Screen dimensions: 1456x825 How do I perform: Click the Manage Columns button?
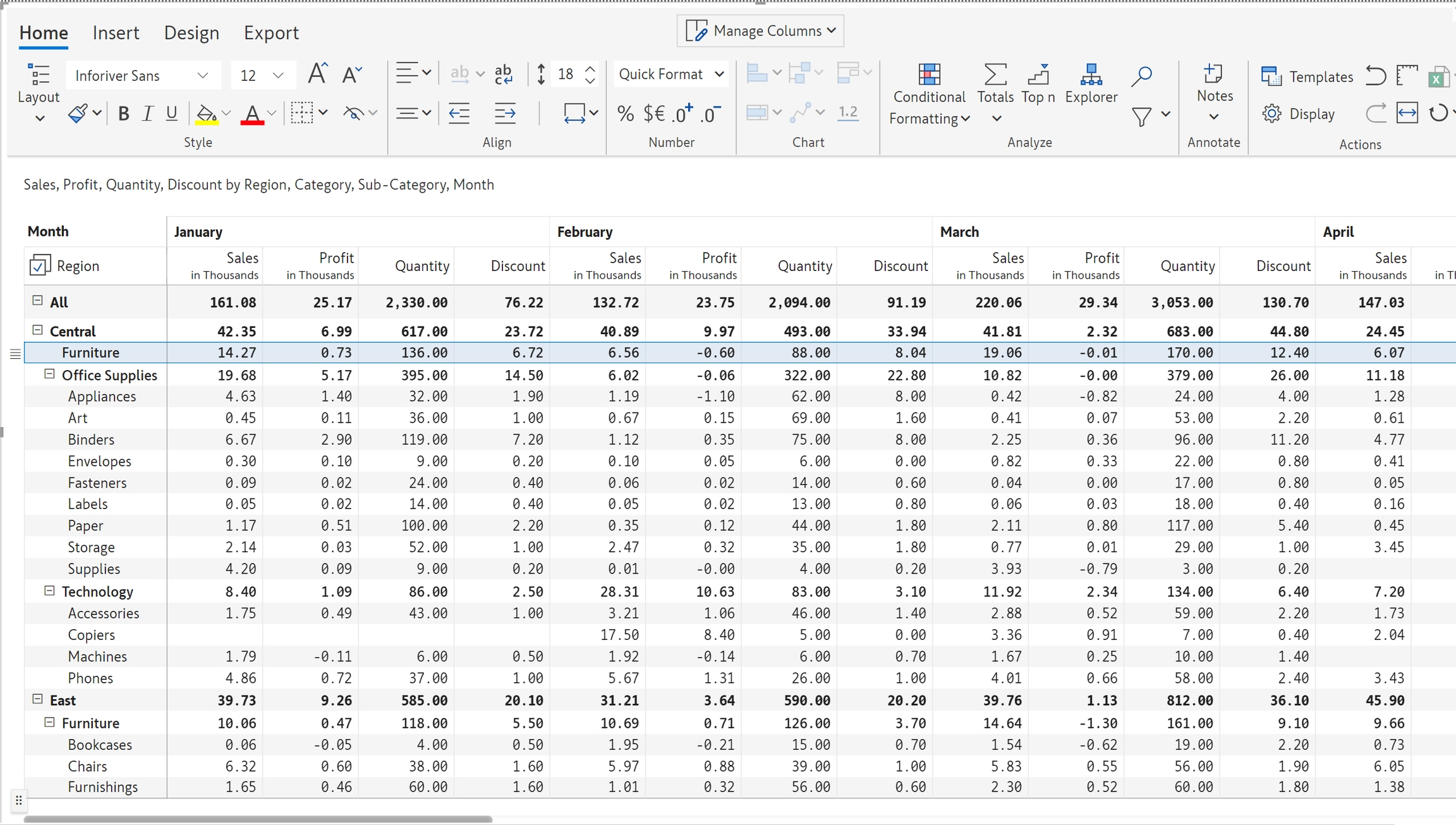pyautogui.click(x=760, y=31)
